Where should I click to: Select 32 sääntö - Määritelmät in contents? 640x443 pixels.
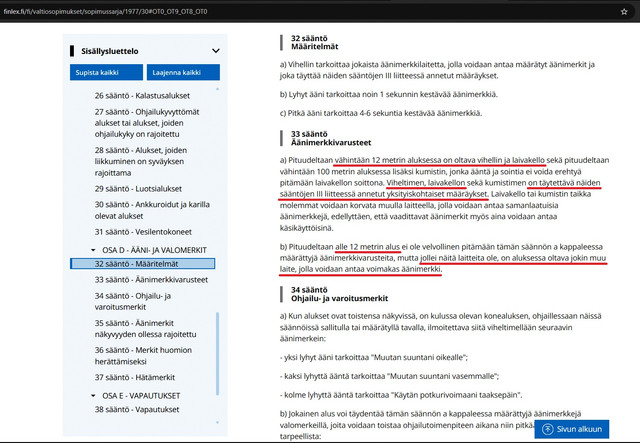coord(142,264)
